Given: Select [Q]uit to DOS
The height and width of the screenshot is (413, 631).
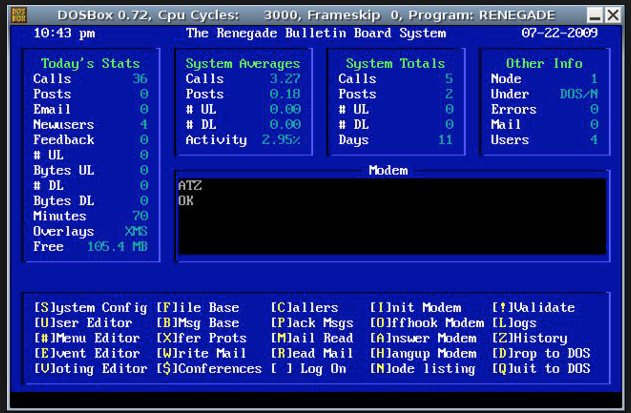Looking at the screenshot, I should (x=541, y=369).
